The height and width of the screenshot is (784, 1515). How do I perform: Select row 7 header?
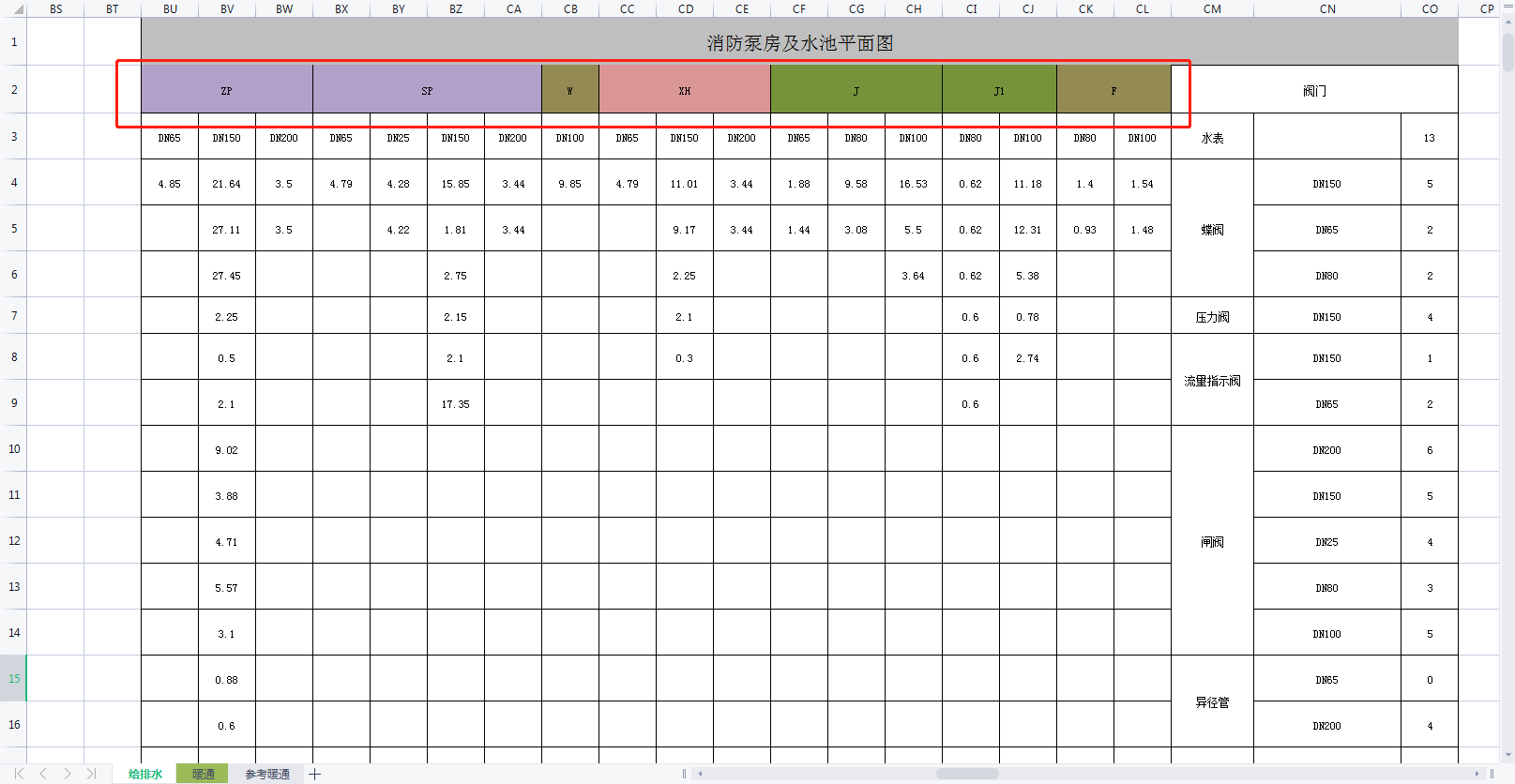13,315
